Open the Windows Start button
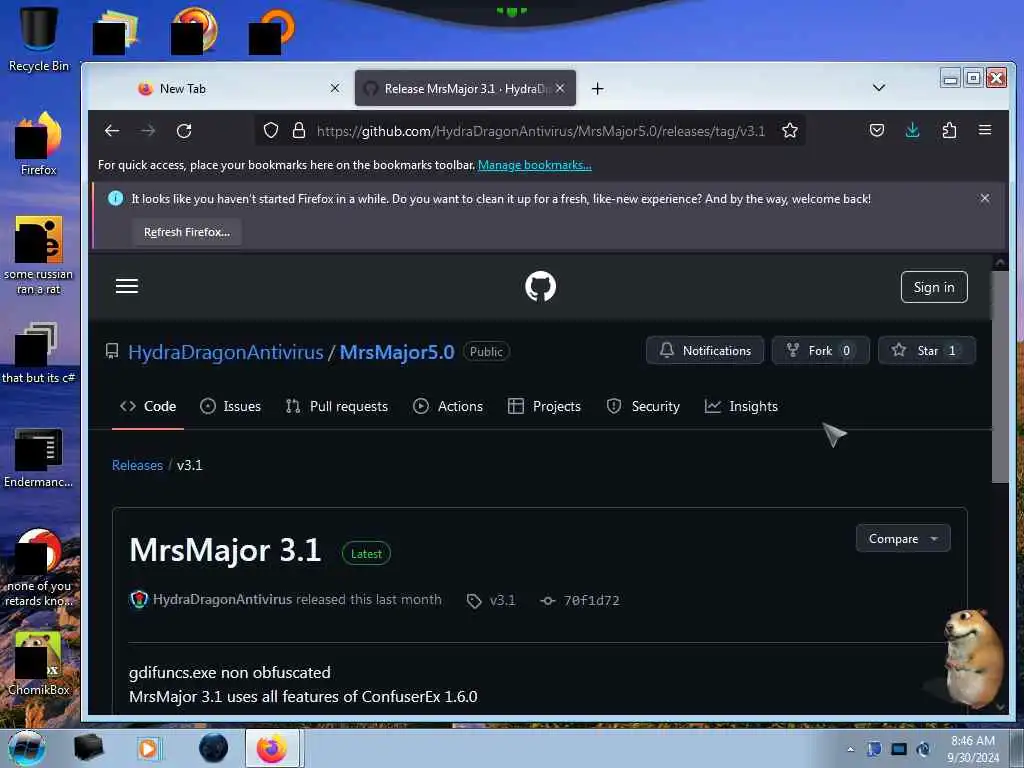Screen dimensions: 1024x768 [x=26, y=748]
